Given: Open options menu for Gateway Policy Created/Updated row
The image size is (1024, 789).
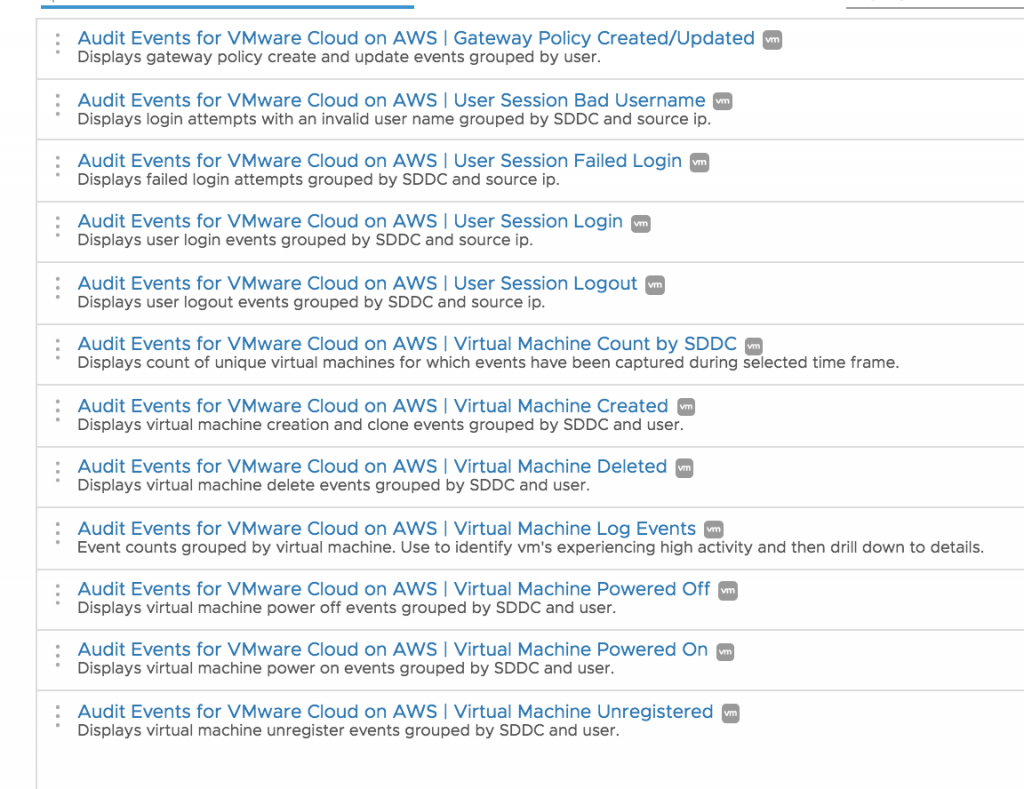Looking at the screenshot, I should [57, 43].
